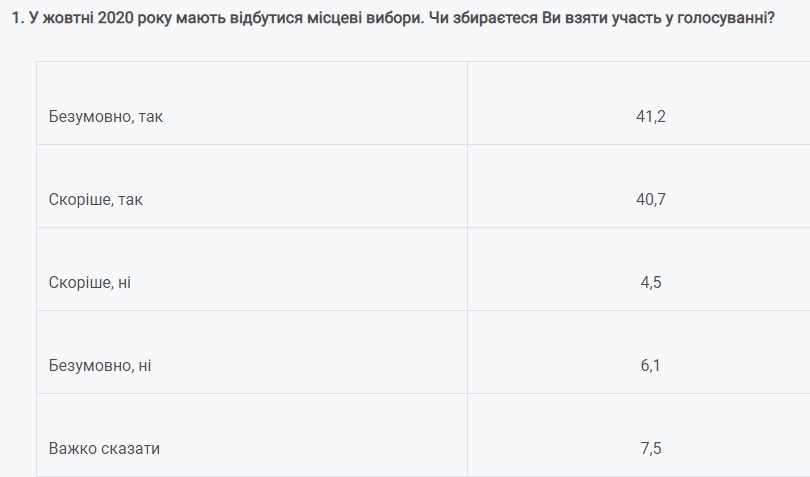Click the empty top-left header cell
This screenshot has width=810, height=477.
pos(251,79)
